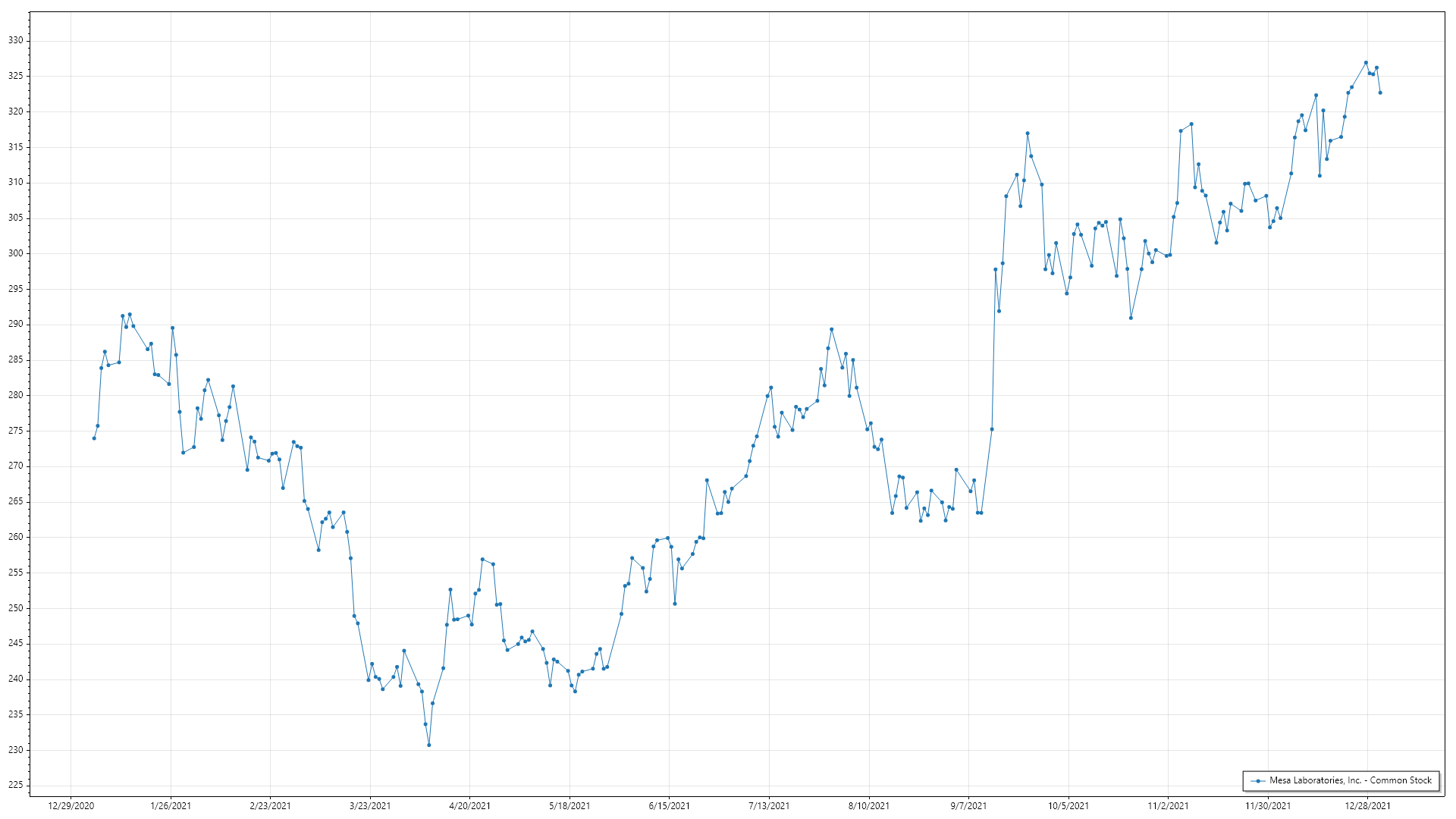1456x819 pixels.
Task: Click the 11/2/2021 x-axis date label
Action: pos(1168,806)
